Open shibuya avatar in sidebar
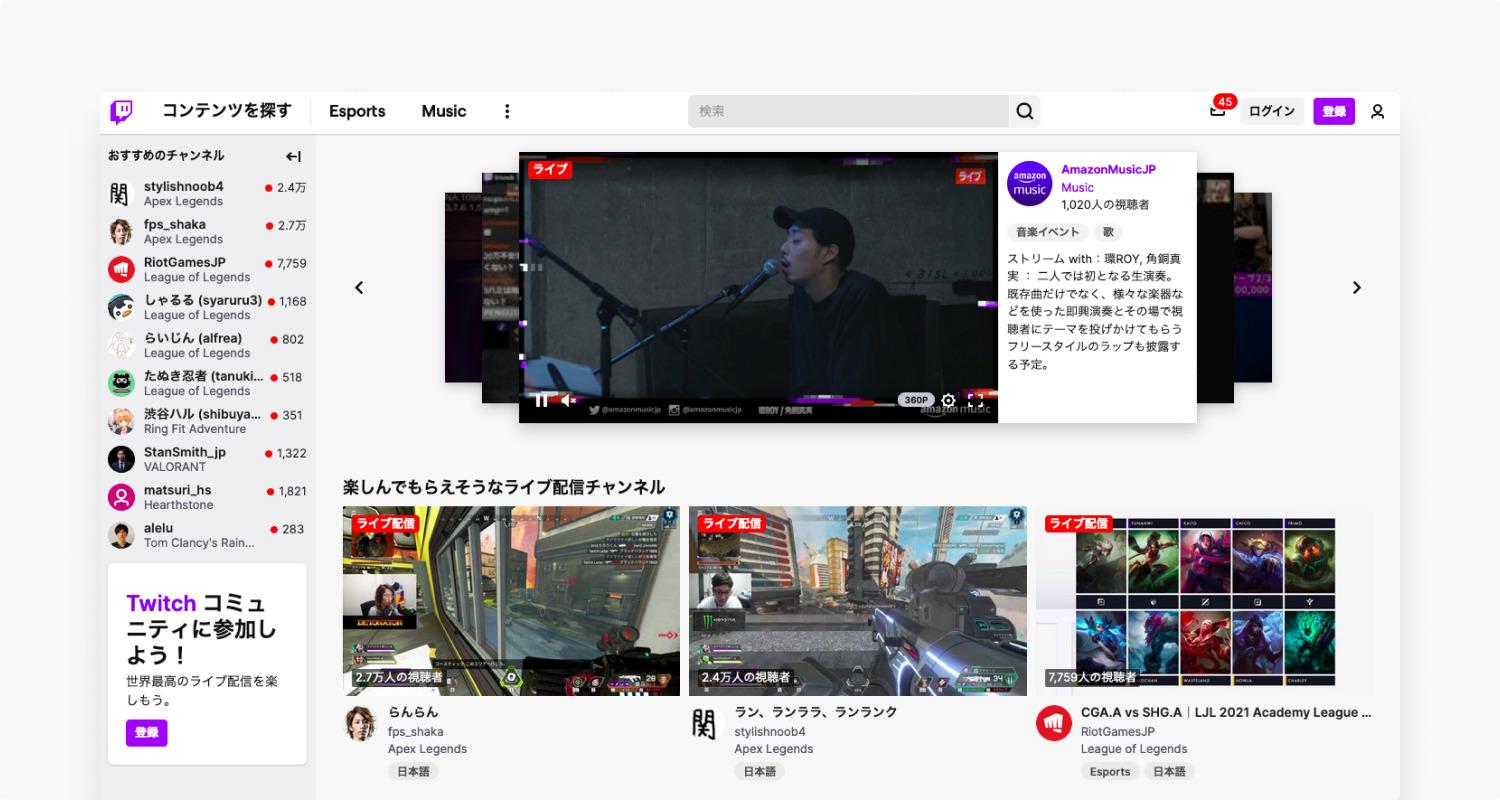Viewport: 1500px width, 800px height. [121, 422]
